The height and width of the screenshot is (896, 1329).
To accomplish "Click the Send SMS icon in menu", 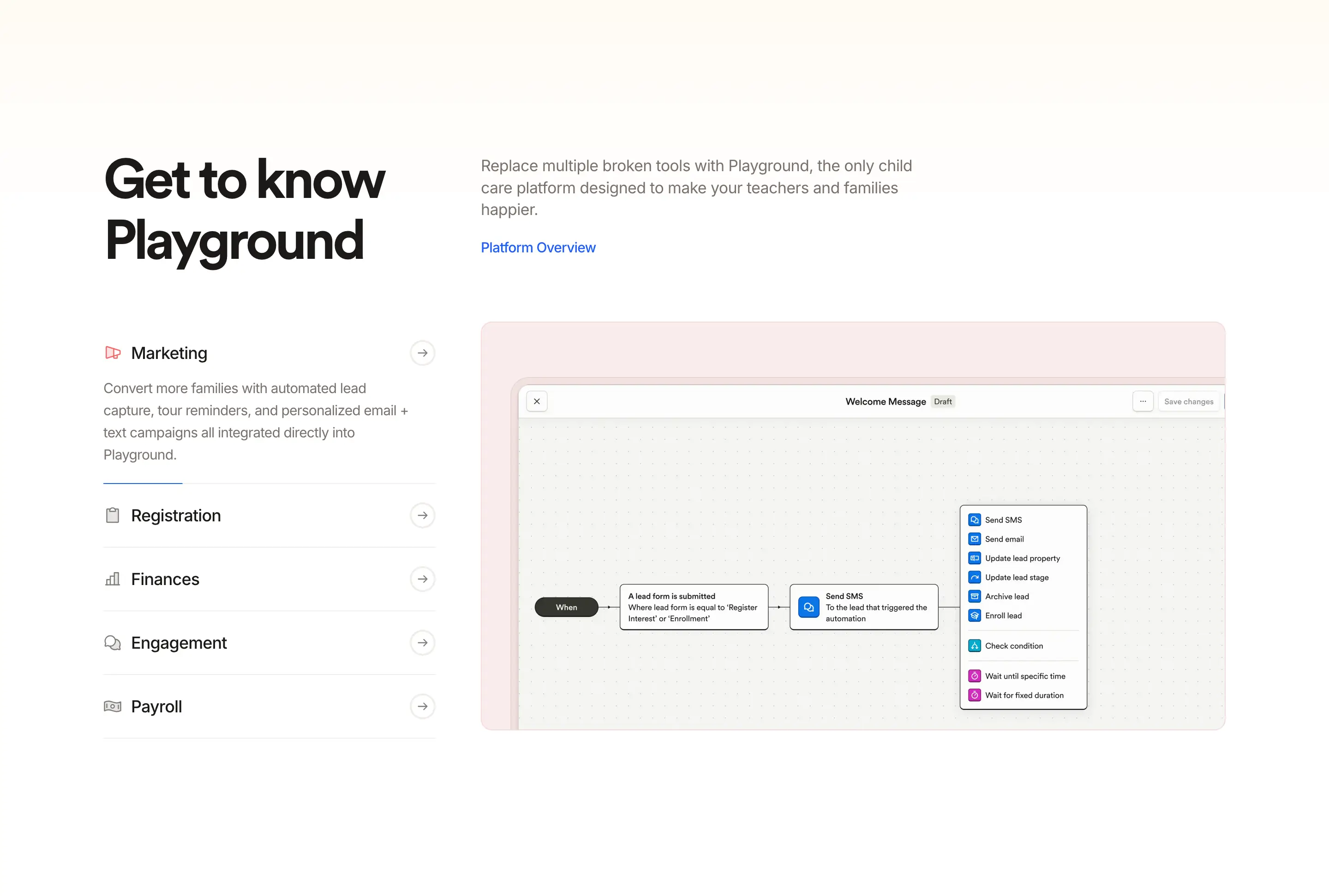I will (x=974, y=520).
